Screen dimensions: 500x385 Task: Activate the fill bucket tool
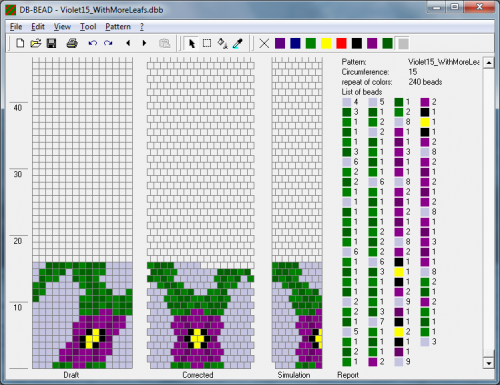tap(222, 43)
